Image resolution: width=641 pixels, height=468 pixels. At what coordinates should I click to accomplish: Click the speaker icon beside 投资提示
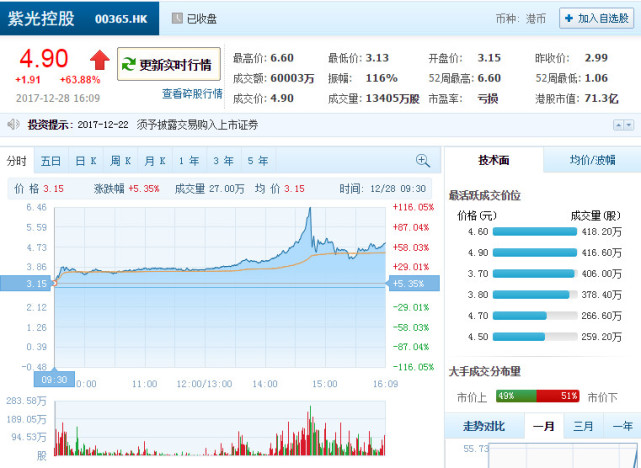click(13, 124)
